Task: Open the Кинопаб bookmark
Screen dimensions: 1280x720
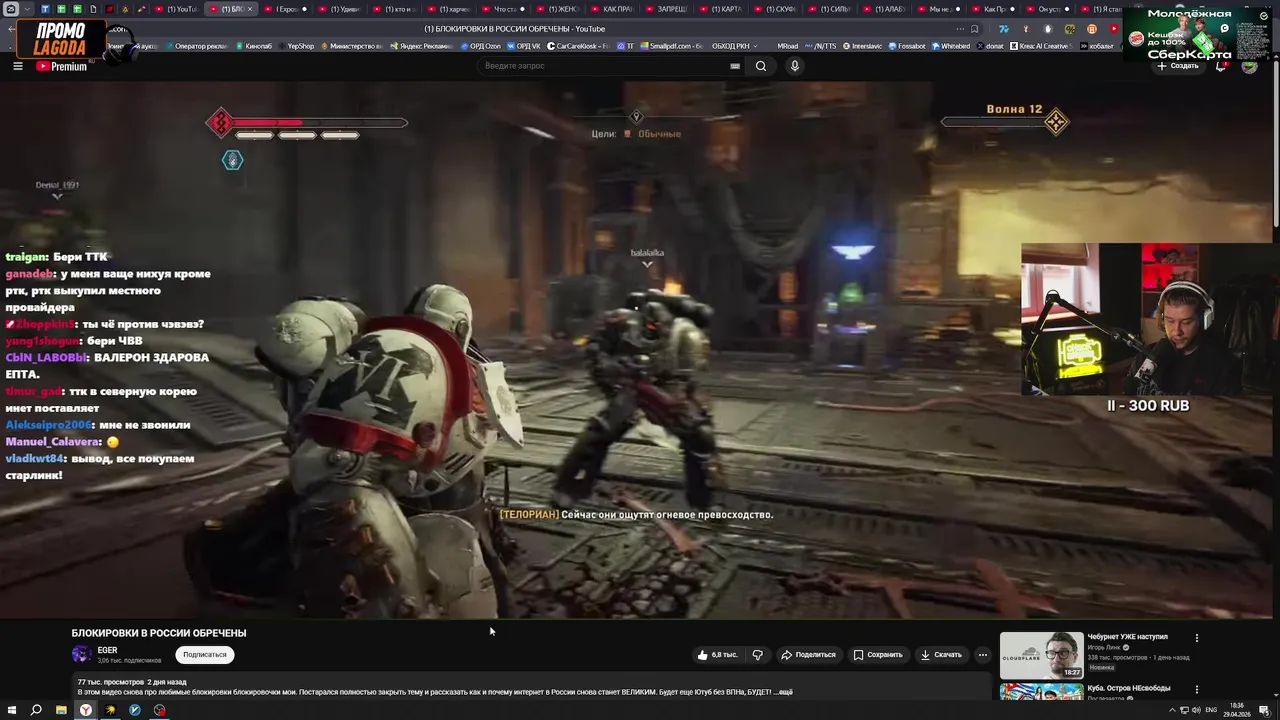Action: (x=254, y=46)
